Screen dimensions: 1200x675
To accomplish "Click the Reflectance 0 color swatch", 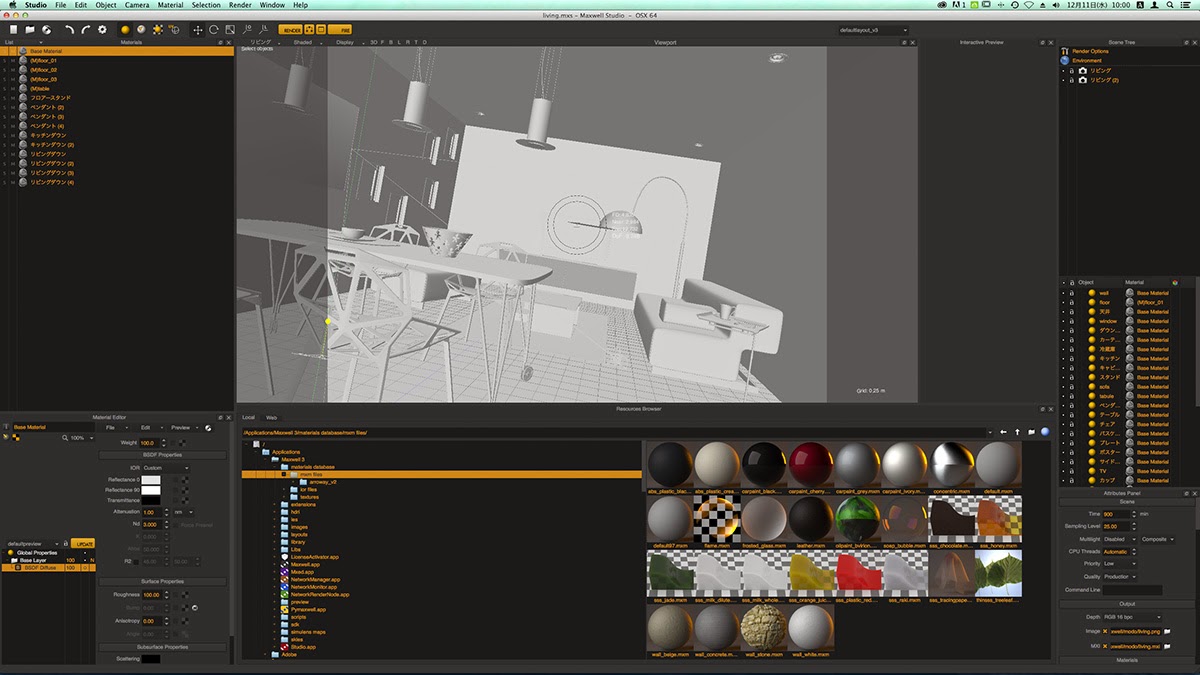I will pyautogui.click(x=151, y=480).
